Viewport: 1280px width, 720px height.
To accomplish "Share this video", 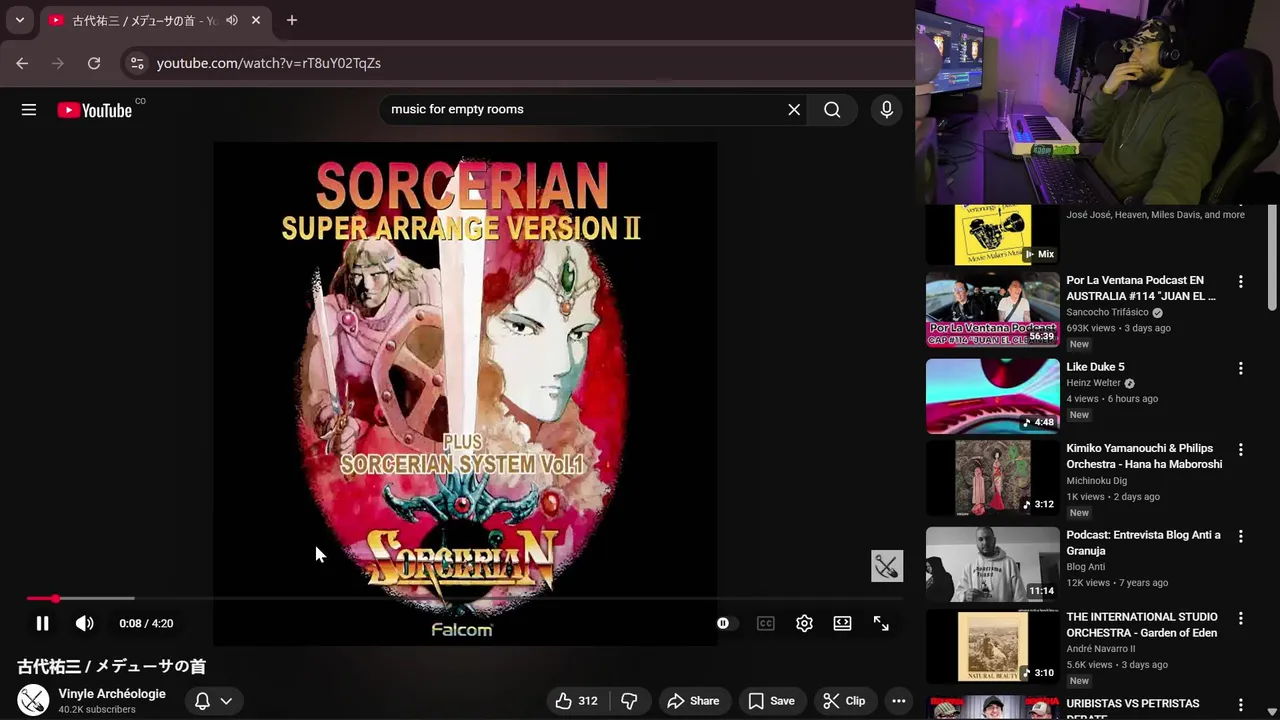I will click(693, 701).
